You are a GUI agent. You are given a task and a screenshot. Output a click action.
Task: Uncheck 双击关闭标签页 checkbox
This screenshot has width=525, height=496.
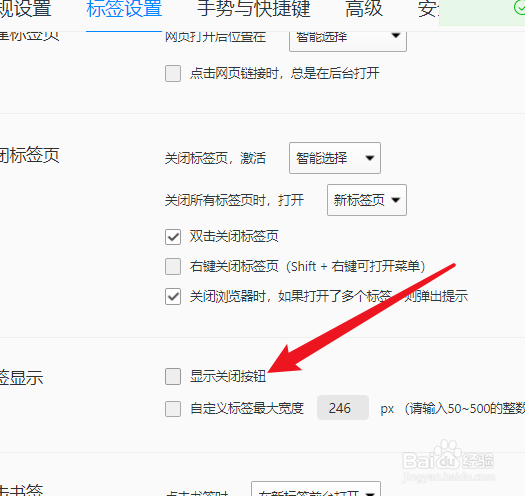173,237
